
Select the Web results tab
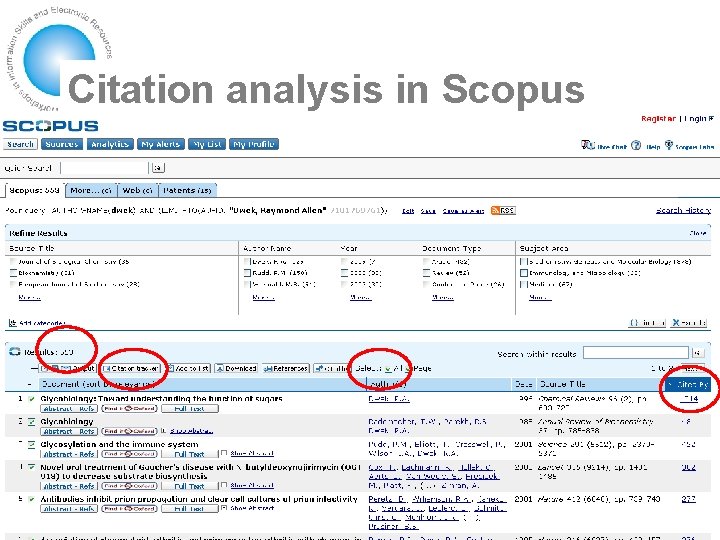[137, 190]
